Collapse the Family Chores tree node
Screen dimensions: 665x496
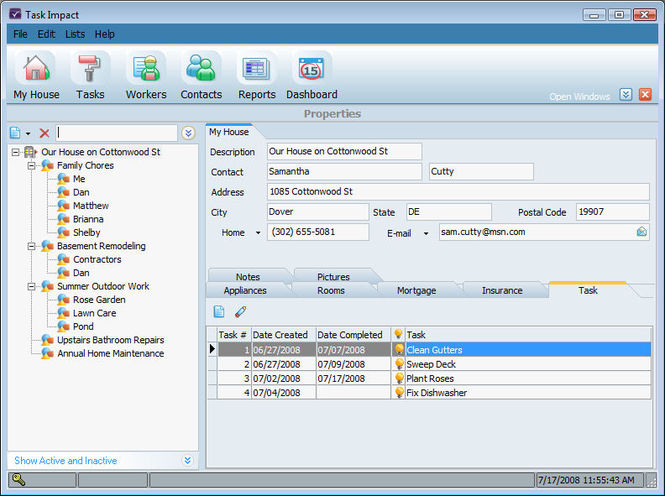(31, 165)
